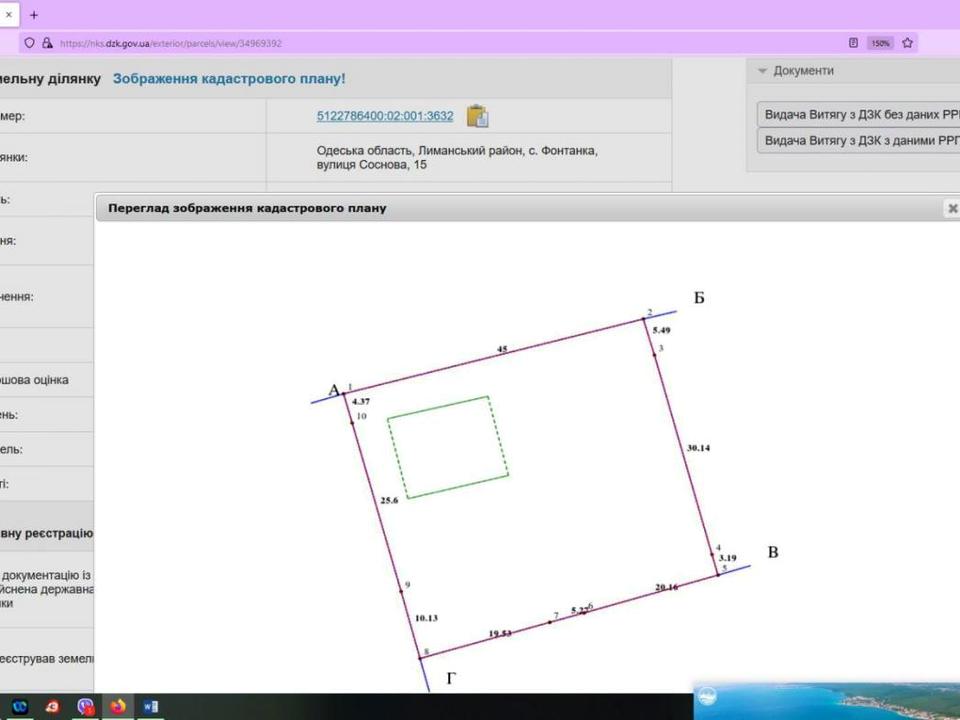Open Viber from the taskbar
Image resolution: width=960 pixels, height=720 pixels.
pos(85,707)
